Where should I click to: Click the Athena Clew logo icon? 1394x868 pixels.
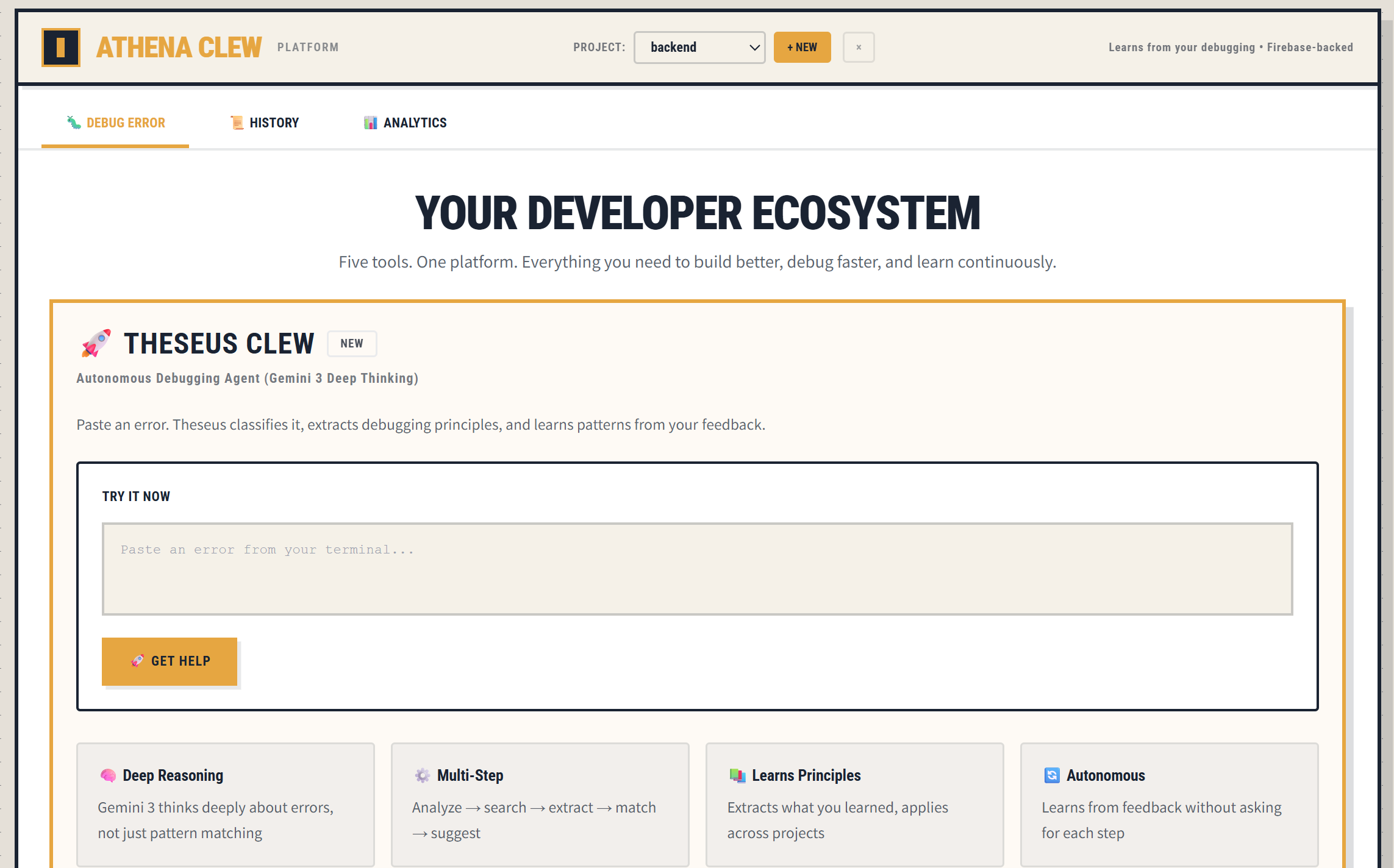point(60,47)
